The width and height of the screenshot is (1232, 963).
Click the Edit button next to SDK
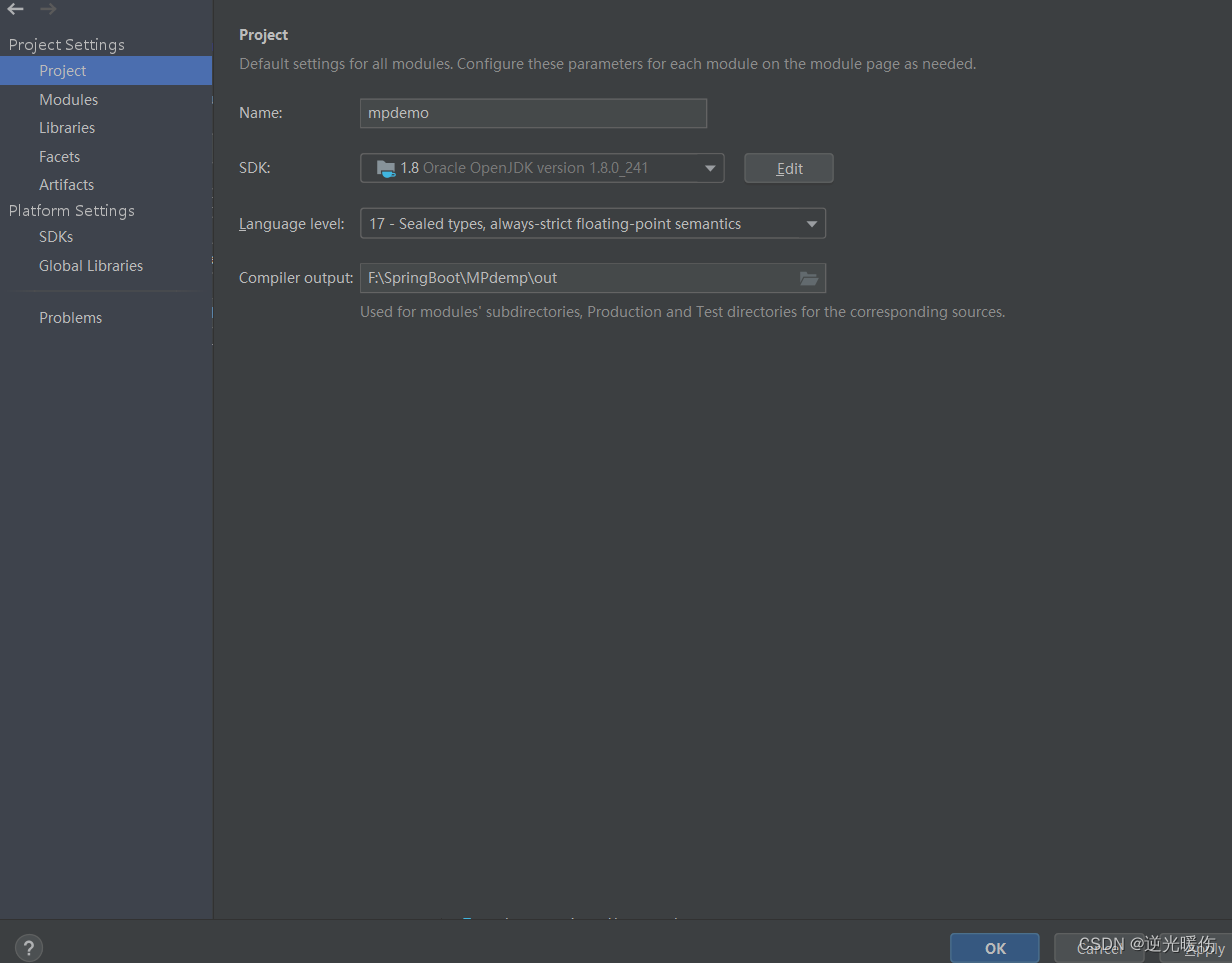[788, 168]
